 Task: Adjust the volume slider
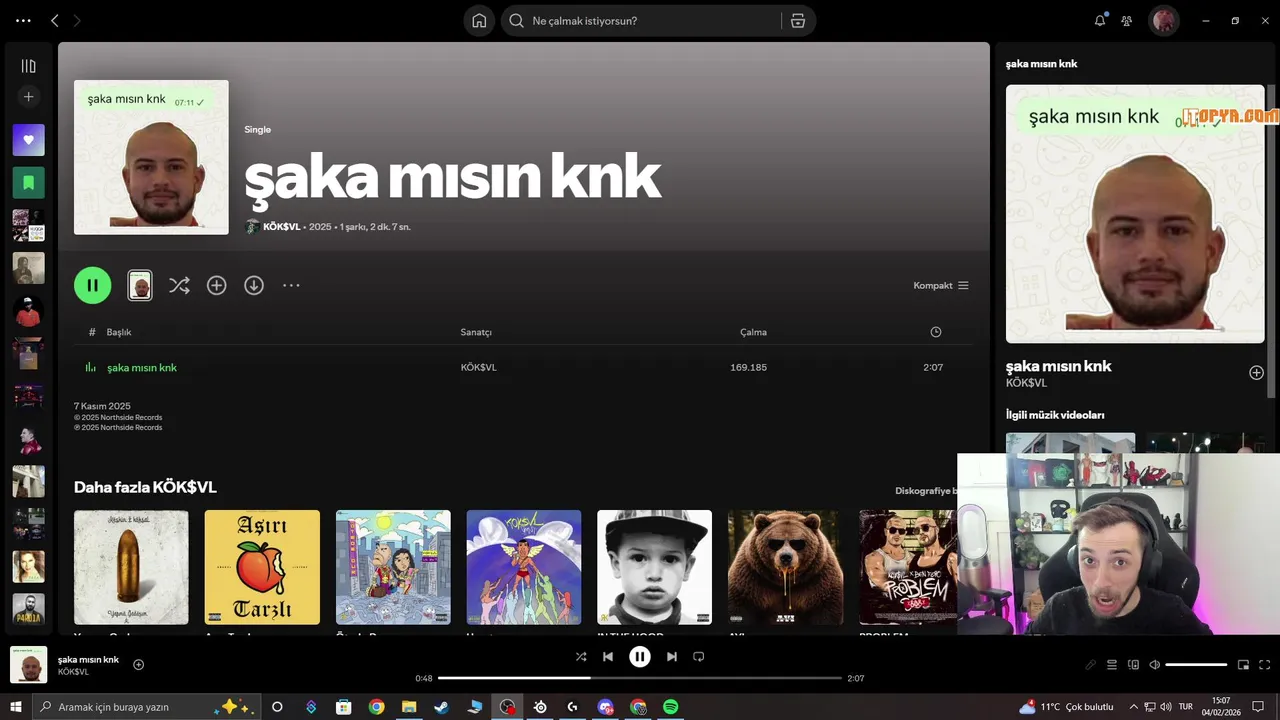(1196, 665)
